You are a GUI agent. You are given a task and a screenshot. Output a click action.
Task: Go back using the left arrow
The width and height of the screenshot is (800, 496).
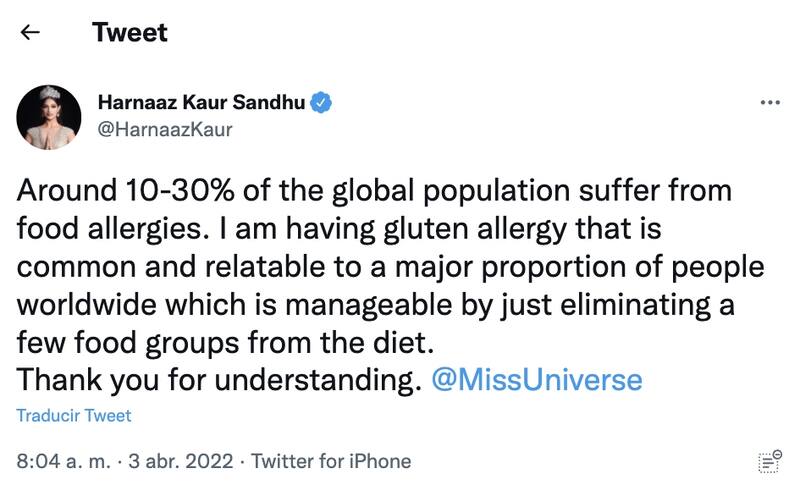click(30, 32)
